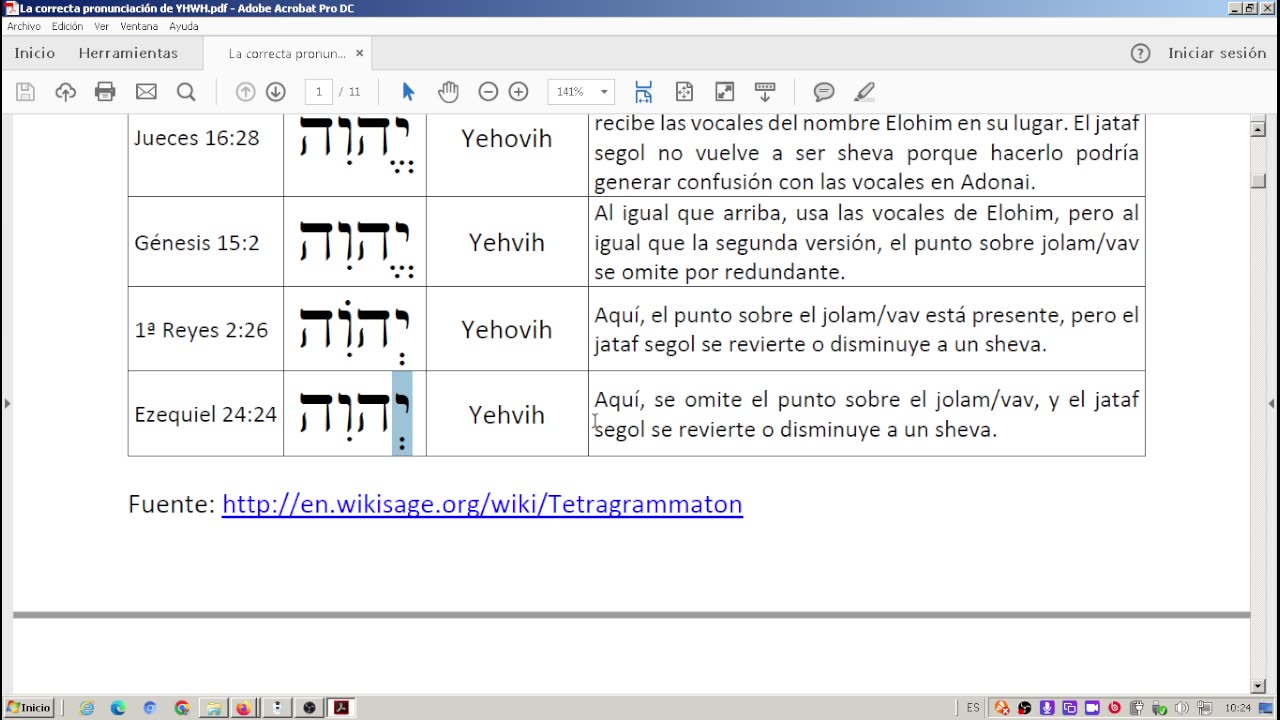This screenshot has height=720, width=1280.
Task: Open the Archivo menu
Action: click(x=24, y=26)
